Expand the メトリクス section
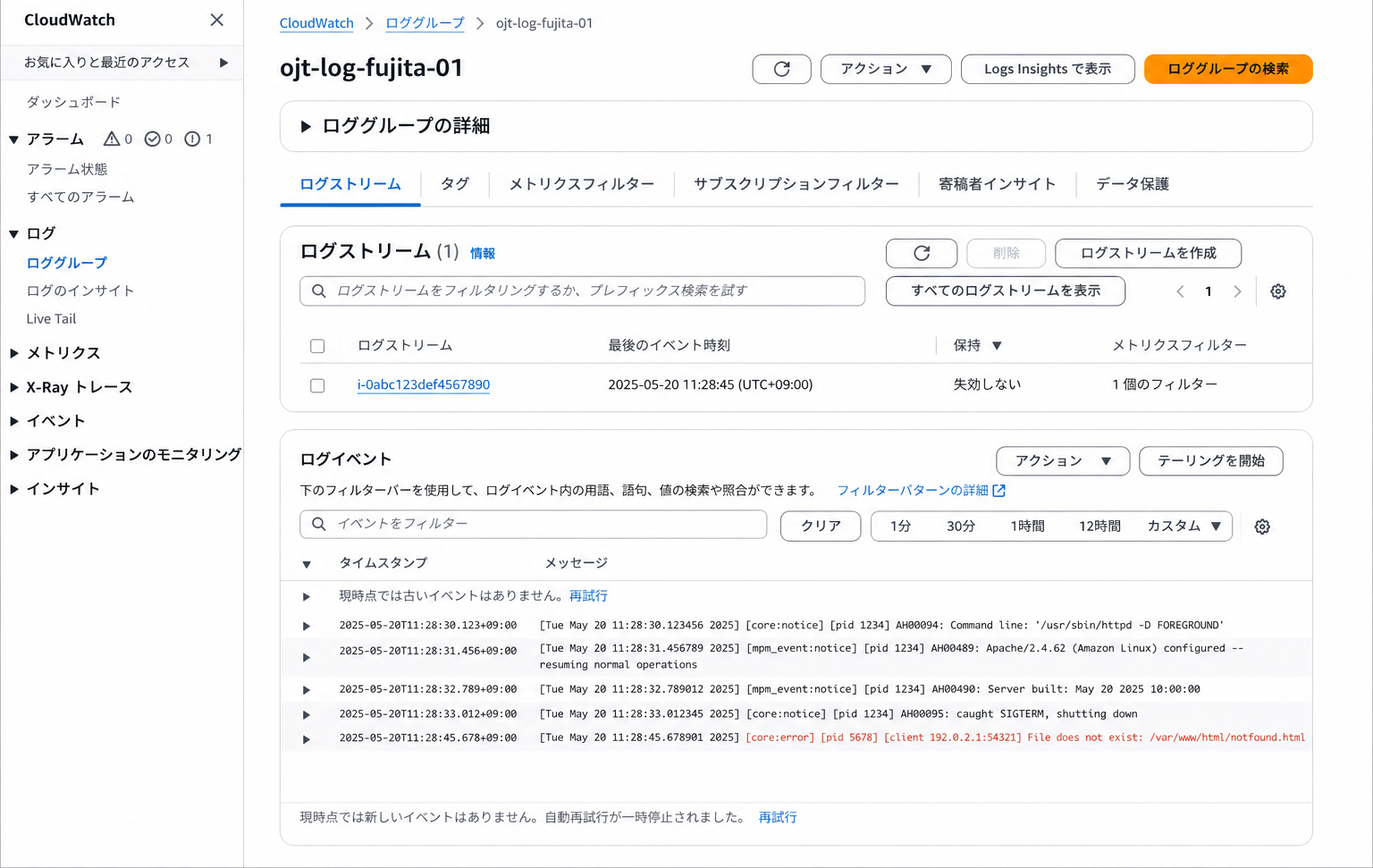Image resolution: width=1373 pixels, height=868 pixels. point(14,353)
